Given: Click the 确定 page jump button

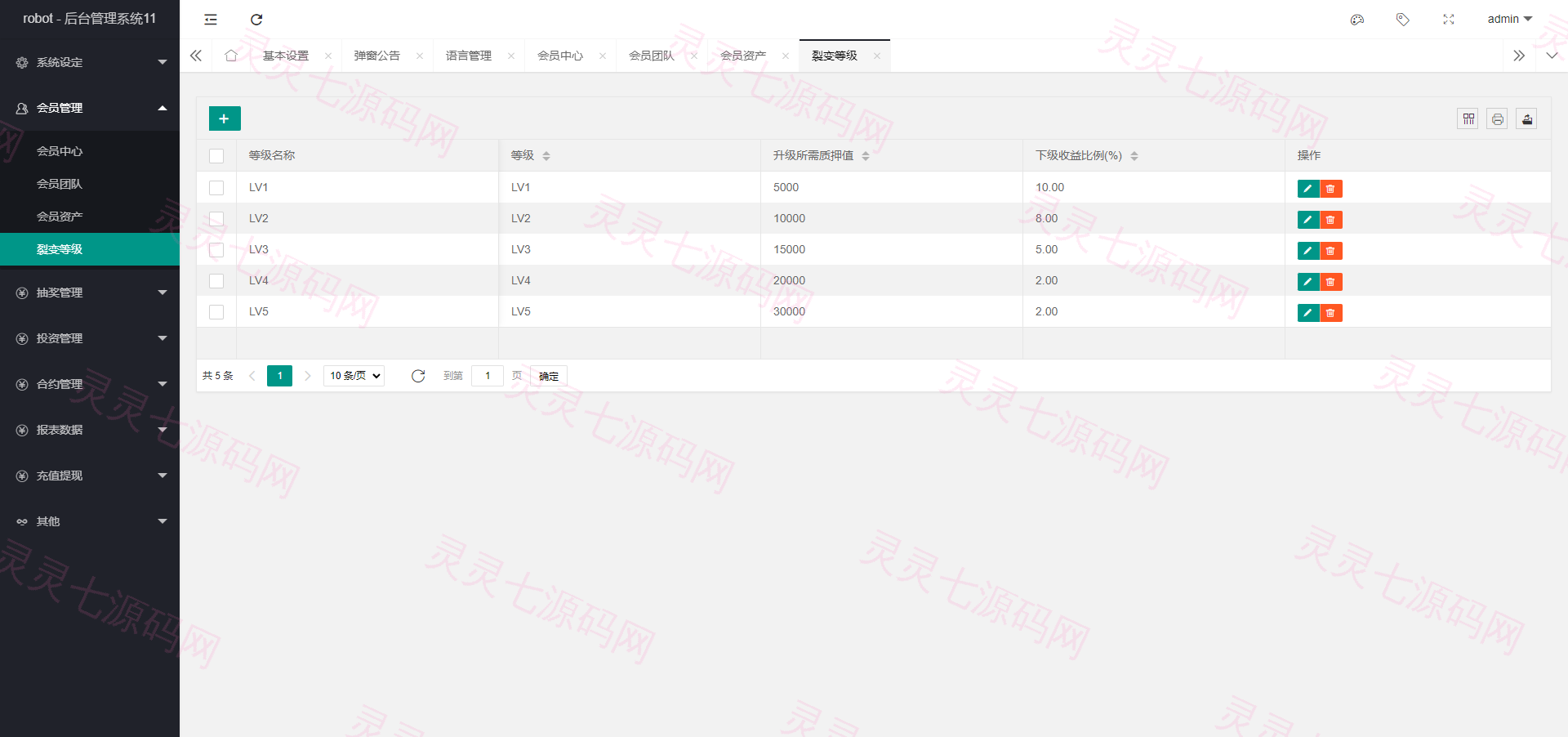Looking at the screenshot, I should [549, 376].
